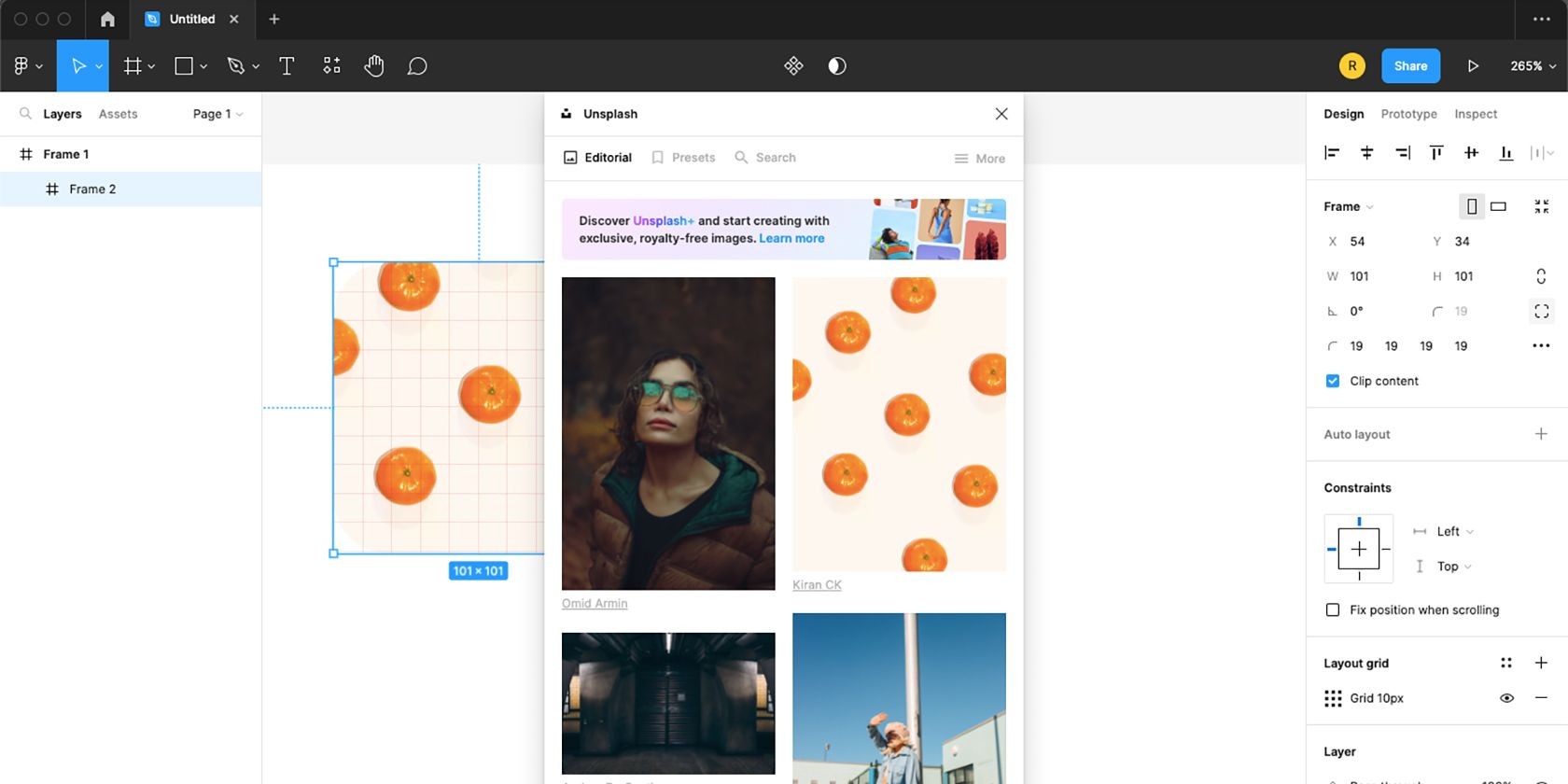Open the More menu in Unsplash
The image size is (1568, 784).
pyautogui.click(x=980, y=159)
